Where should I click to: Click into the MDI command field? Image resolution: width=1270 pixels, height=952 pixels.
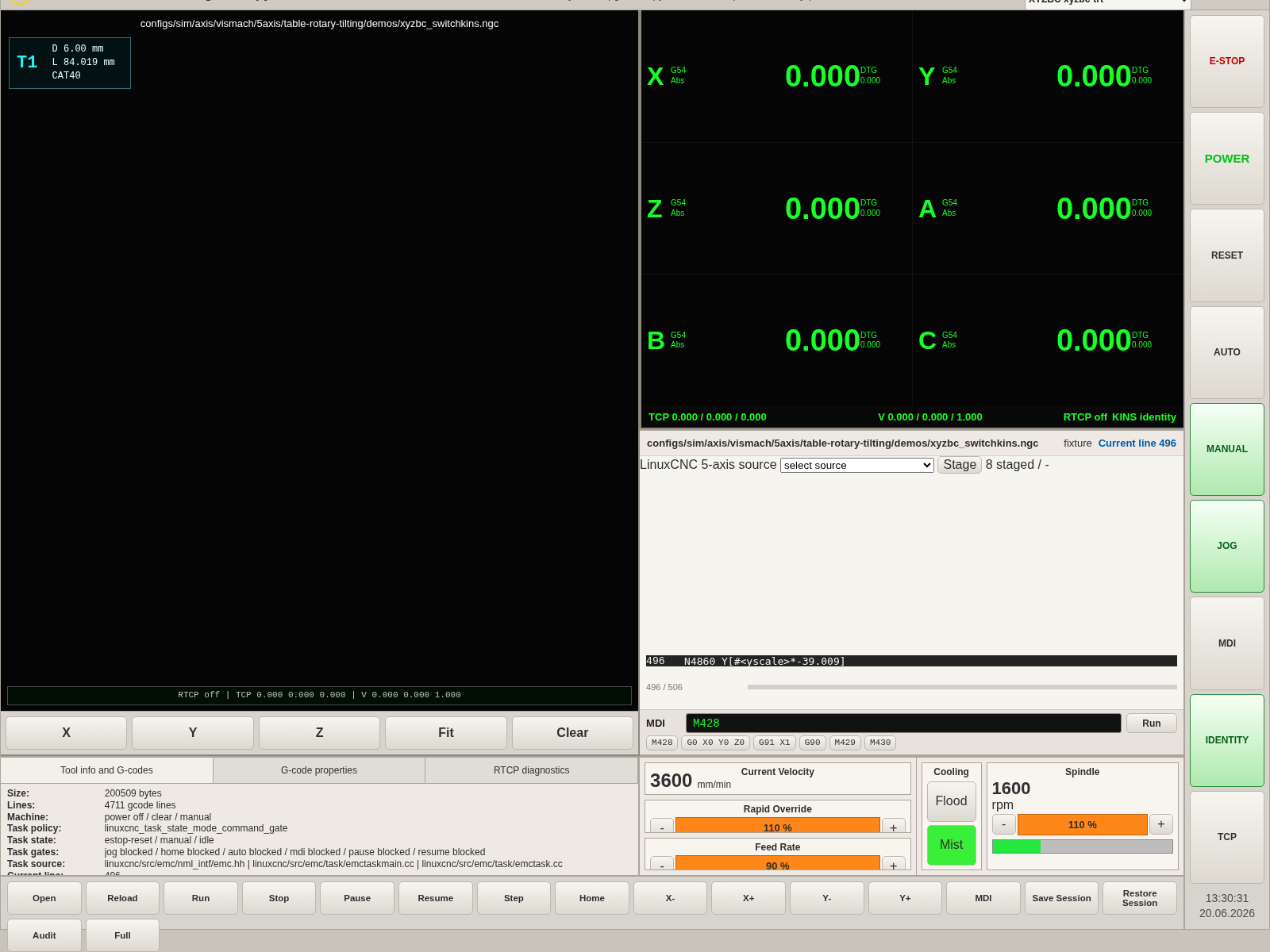pyautogui.click(x=903, y=724)
